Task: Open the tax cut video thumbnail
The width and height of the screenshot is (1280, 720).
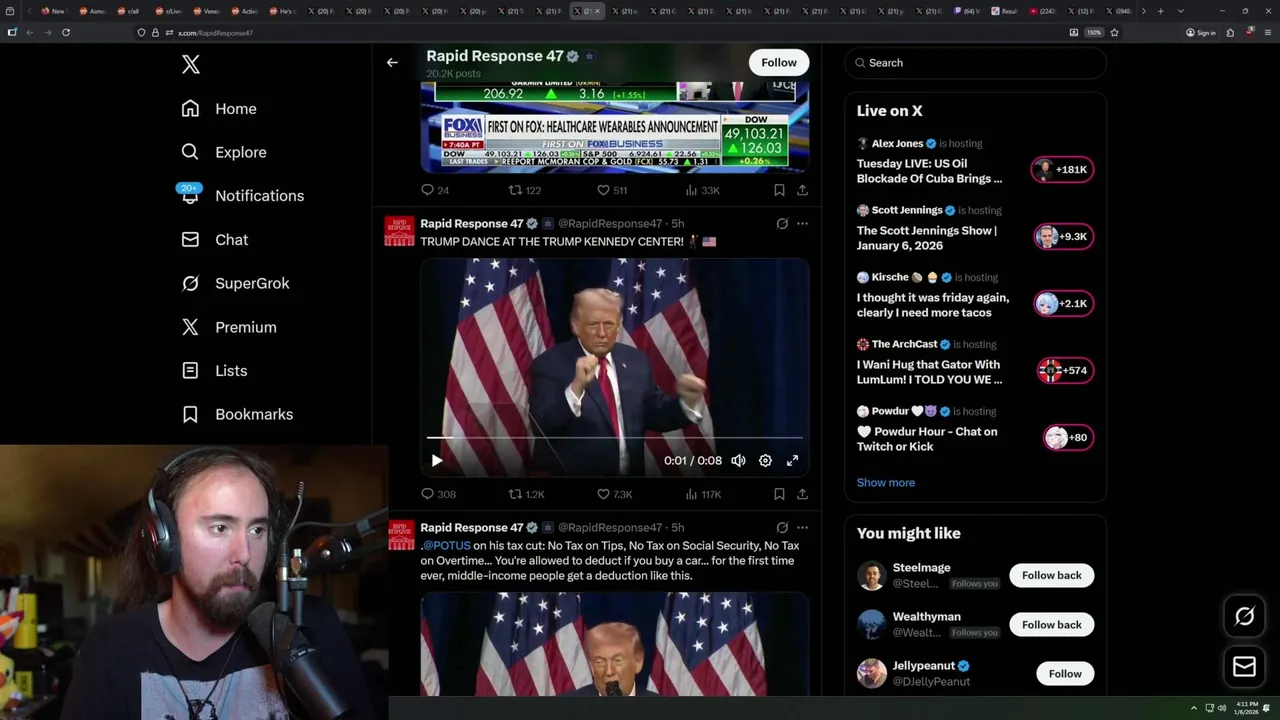Action: point(615,644)
